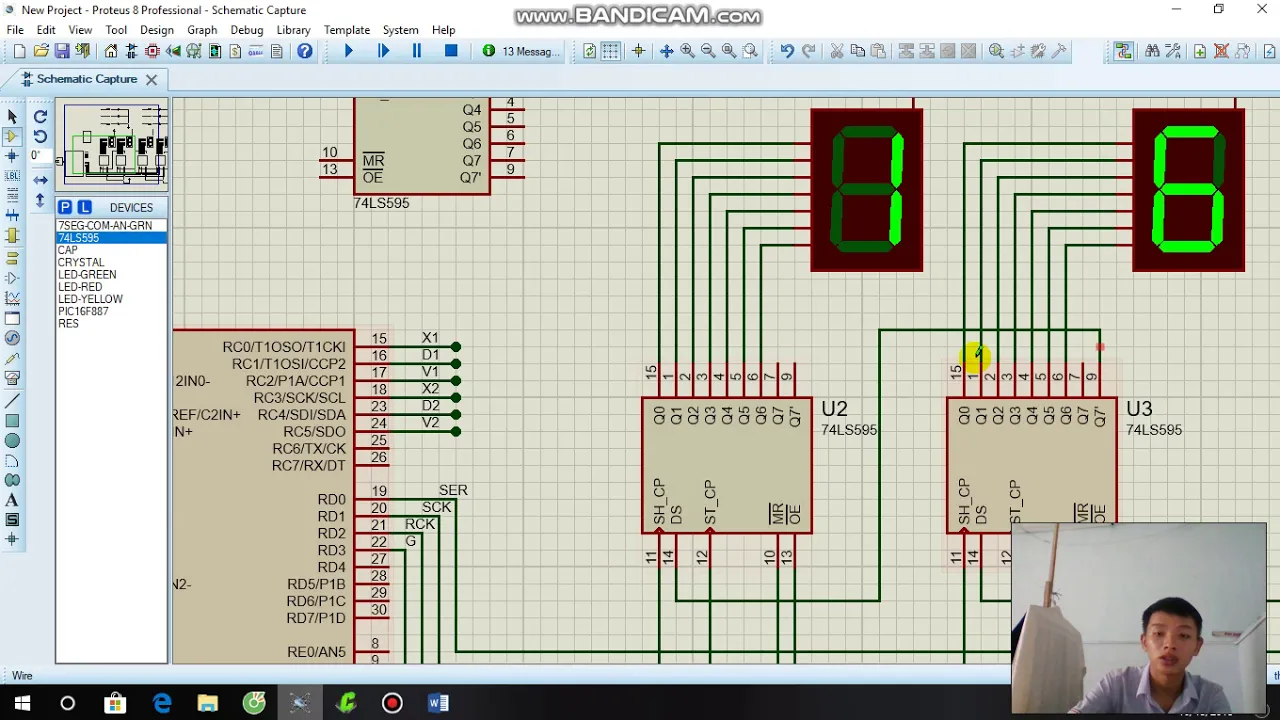Open the Windows Start menu
The width and height of the screenshot is (1280, 720).
point(22,703)
